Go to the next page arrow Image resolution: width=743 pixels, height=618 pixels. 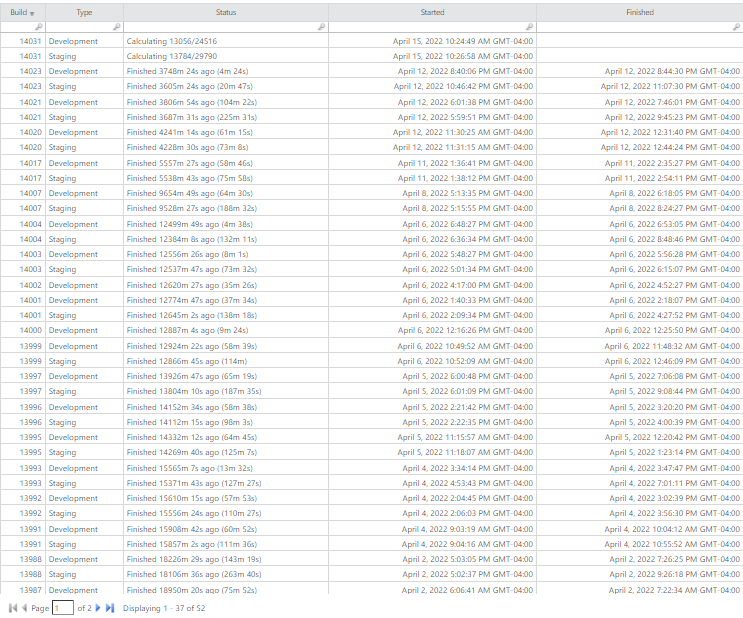tap(98, 608)
